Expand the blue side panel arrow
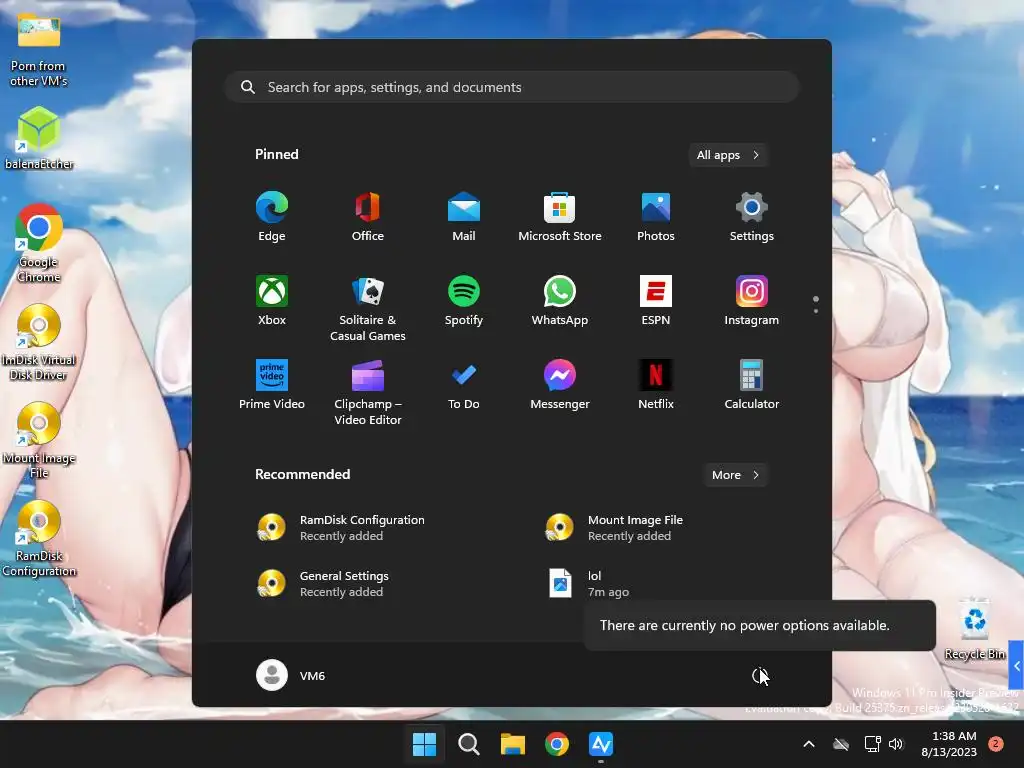The width and height of the screenshot is (1024, 768). (x=1016, y=666)
